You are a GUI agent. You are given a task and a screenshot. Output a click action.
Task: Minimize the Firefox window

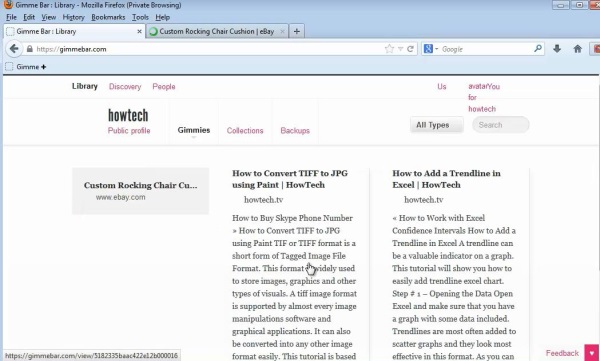(x=561, y=5)
